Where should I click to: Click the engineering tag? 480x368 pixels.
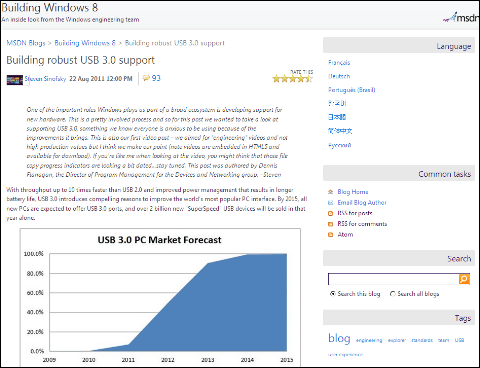[369, 340]
